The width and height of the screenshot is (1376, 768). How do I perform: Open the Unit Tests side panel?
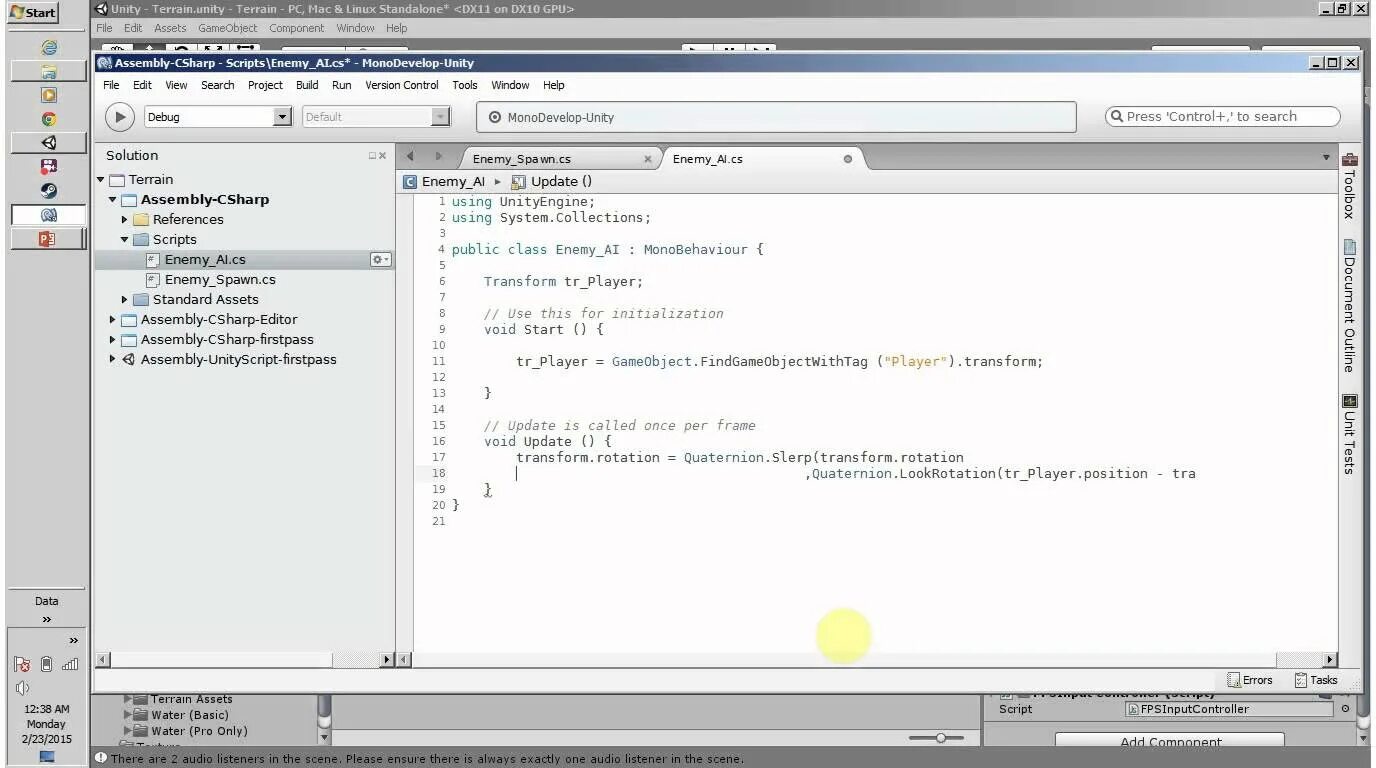click(x=1349, y=434)
